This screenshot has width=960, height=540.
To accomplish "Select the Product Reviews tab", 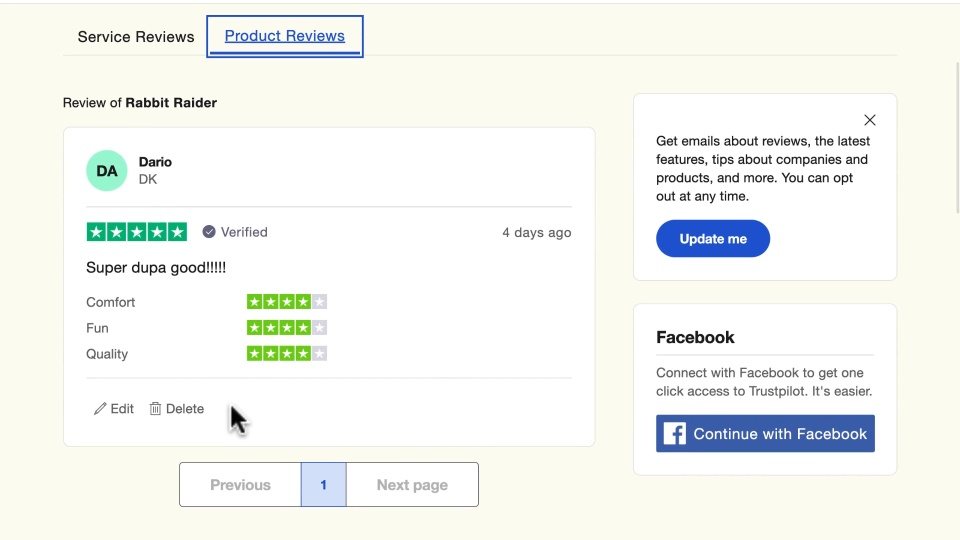I will click(285, 37).
